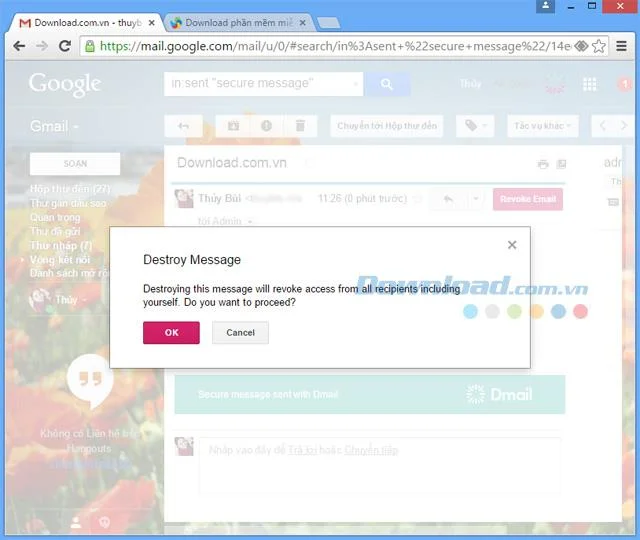
Task: Bookmark this page with the star icon
Action: [598, 46]
